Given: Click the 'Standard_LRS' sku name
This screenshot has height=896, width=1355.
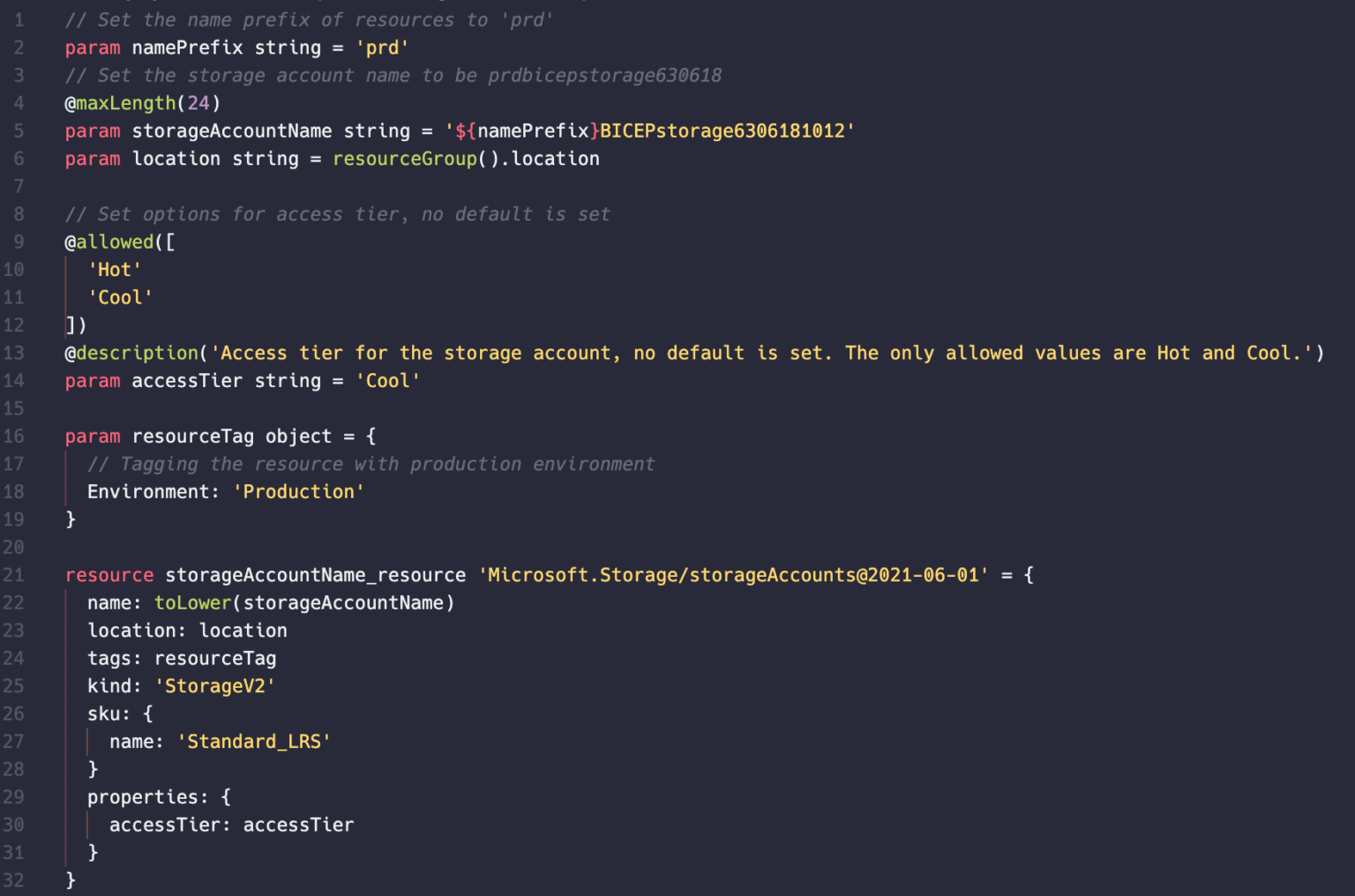Looking at the screenshot, I should point(254,742).
